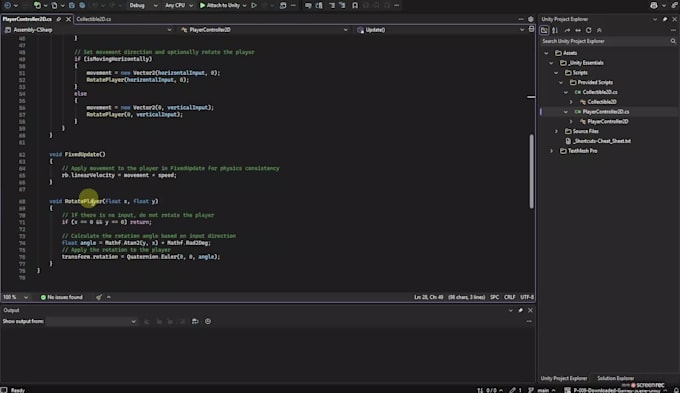680x393 pixels.
Task: Collapse the _Unity Essentials folder
Action: (x=551, y=63)
